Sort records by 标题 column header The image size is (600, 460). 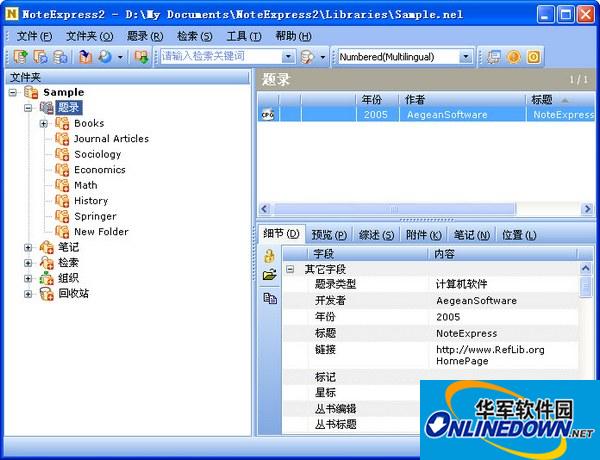pos(560,100)
